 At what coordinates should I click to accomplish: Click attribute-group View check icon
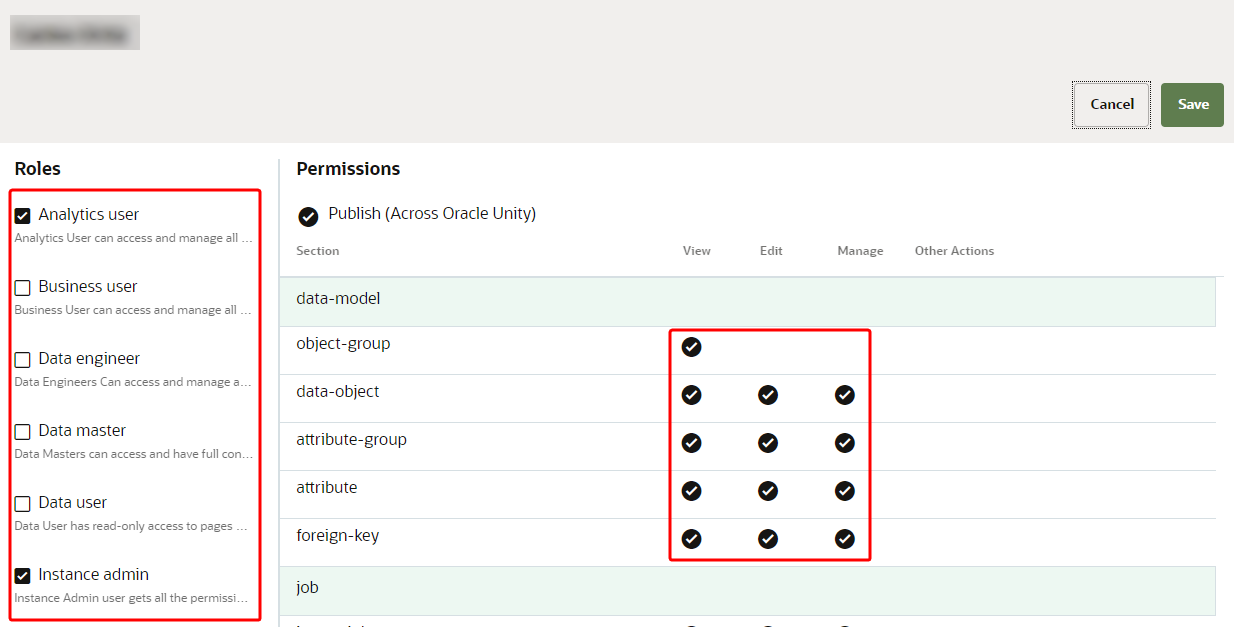point(691,443)
